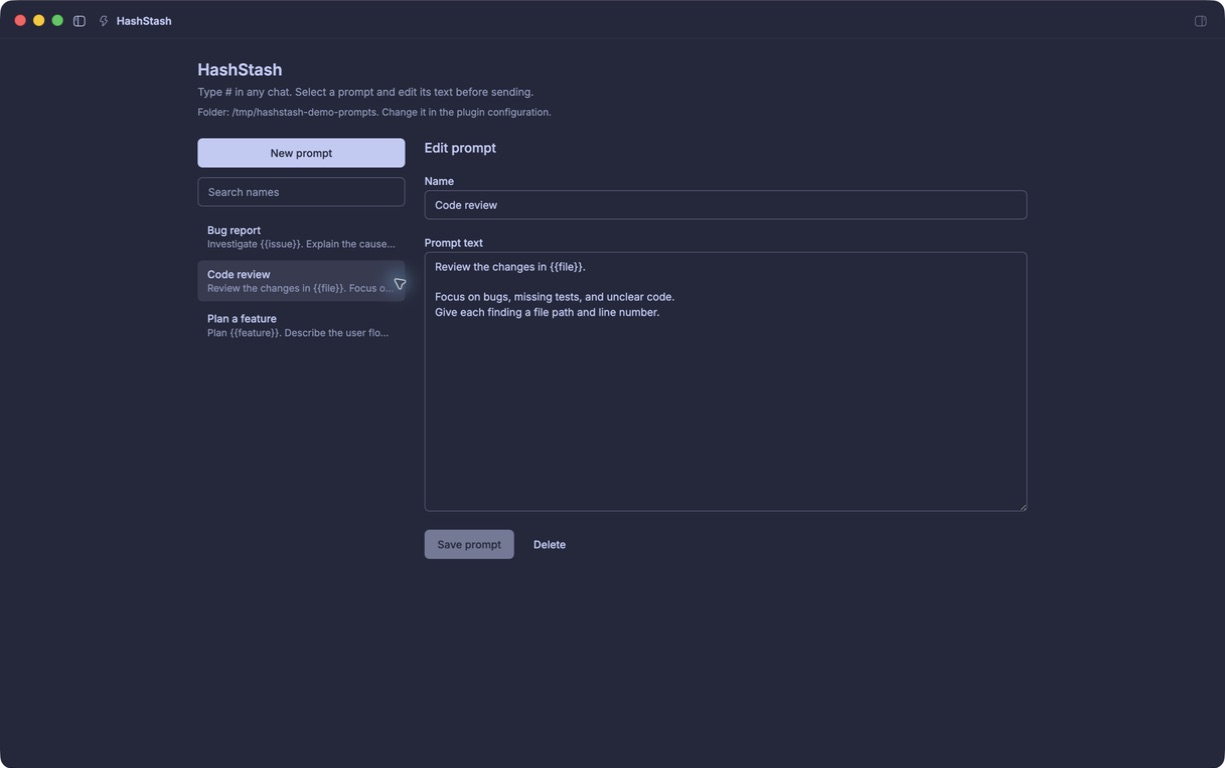Viewport: 1225px width, 768px height.
Task: Click into the Name input field
Action: click(x=725, y=205)
